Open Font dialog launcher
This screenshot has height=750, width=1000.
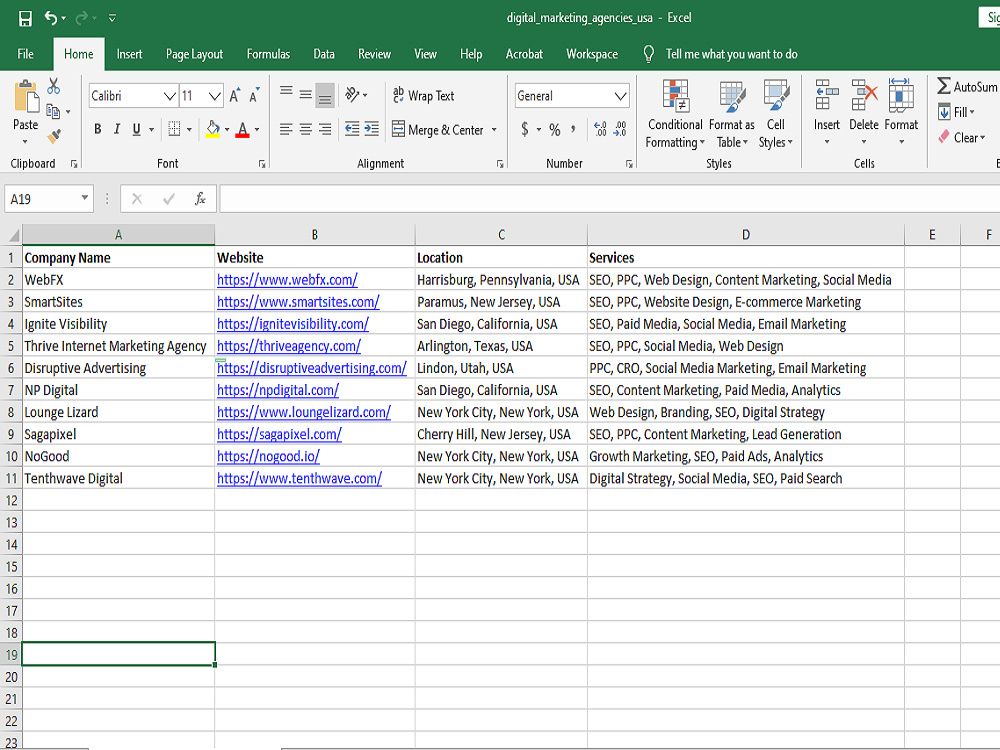pyautogui.click(x=262, y=164)
